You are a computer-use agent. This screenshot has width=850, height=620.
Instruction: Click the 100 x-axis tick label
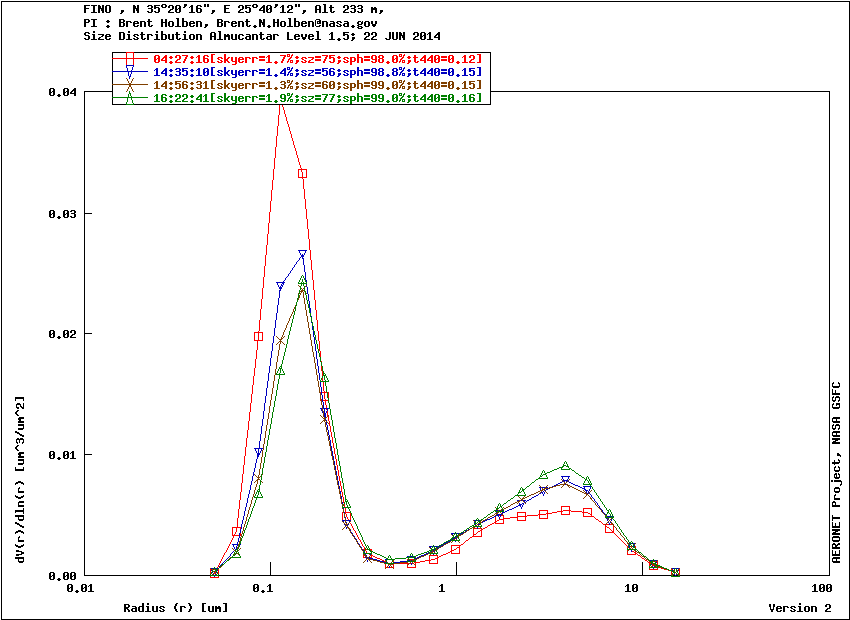click(822, 590)
